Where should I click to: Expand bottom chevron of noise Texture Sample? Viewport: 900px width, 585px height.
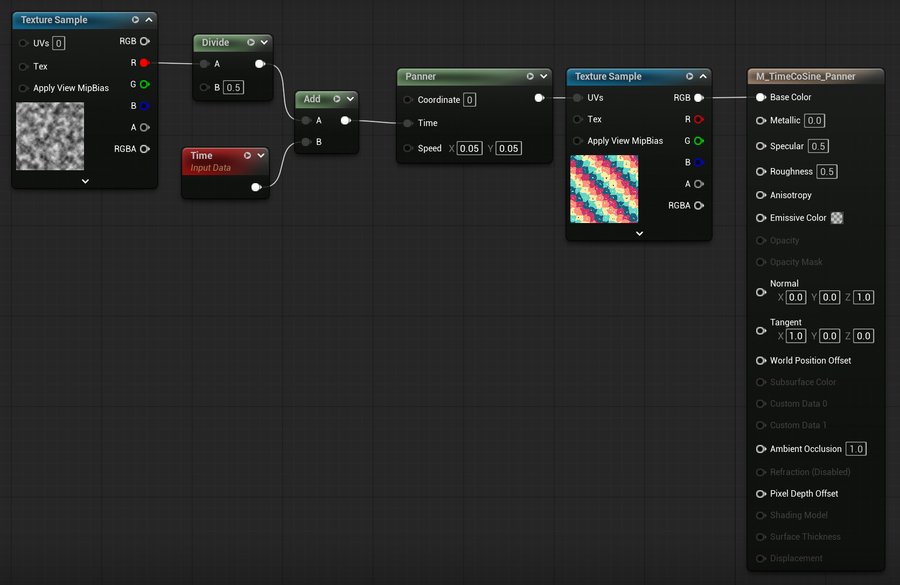85,181
